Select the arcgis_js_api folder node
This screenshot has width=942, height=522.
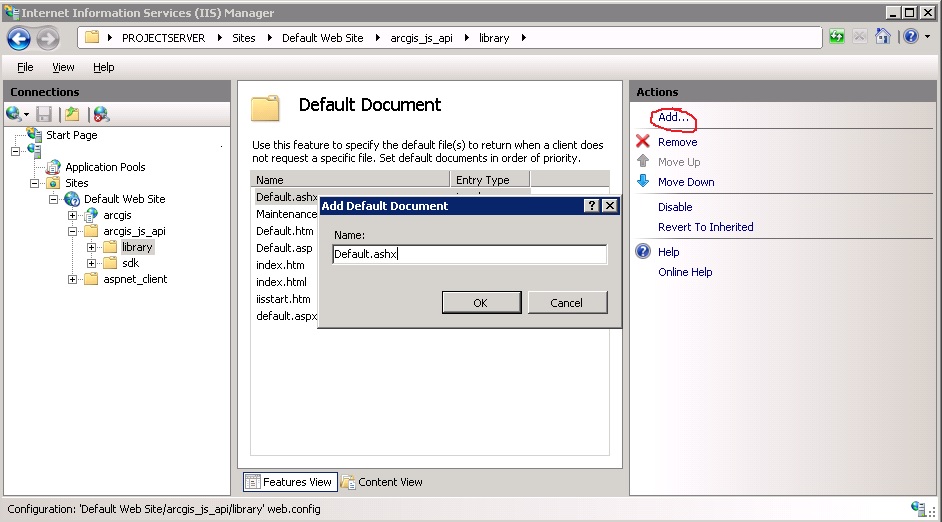(x=134, y=231)
